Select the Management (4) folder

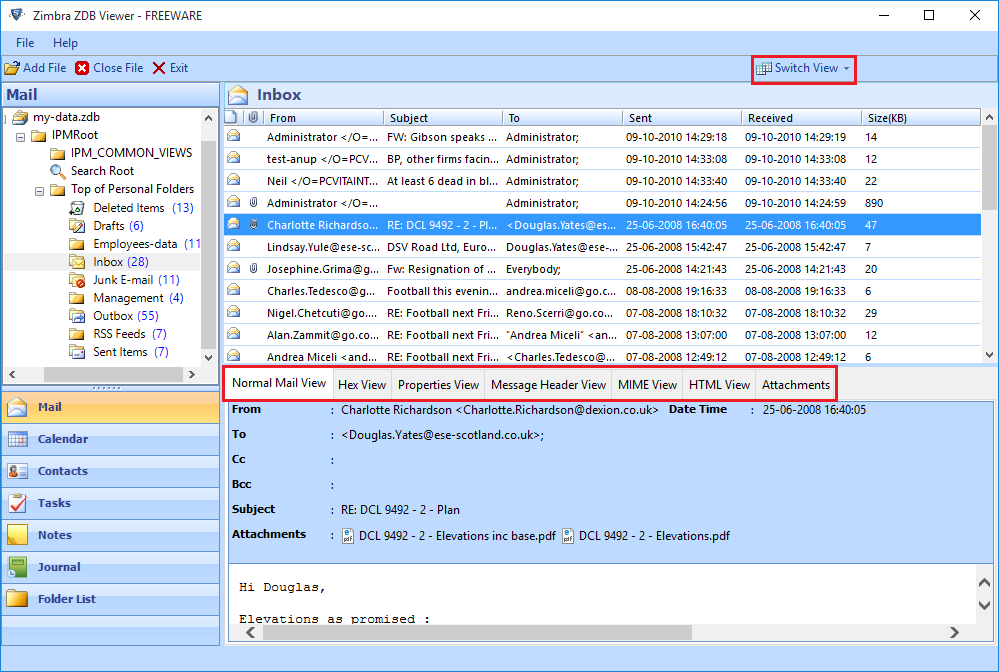click(127, 298)
